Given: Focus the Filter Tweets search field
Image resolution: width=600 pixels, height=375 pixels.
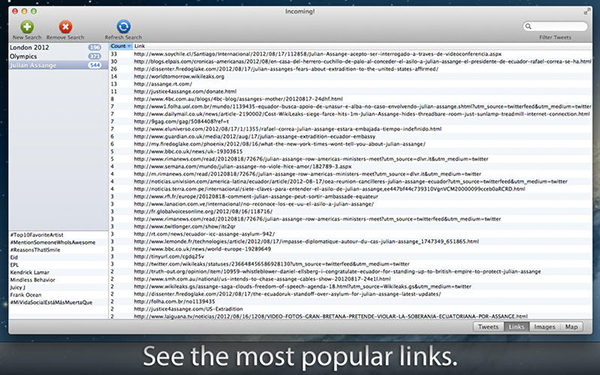Looking at the screenshot, I should click(x=555, y=26).
